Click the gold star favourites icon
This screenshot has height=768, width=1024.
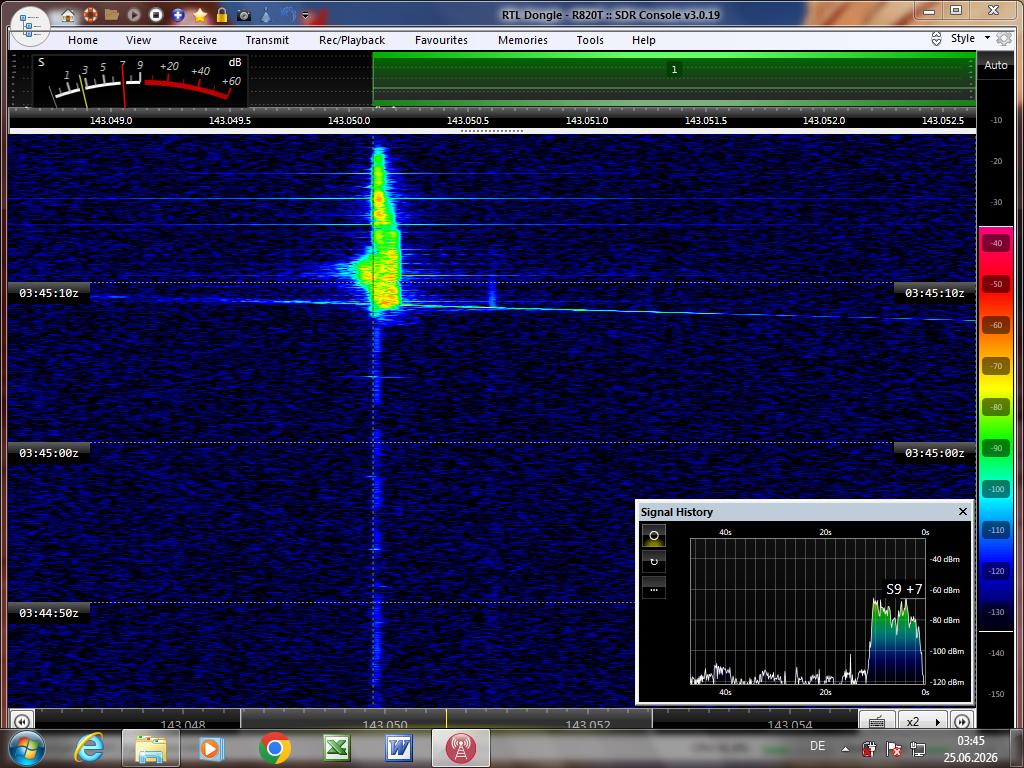(200, 14)
